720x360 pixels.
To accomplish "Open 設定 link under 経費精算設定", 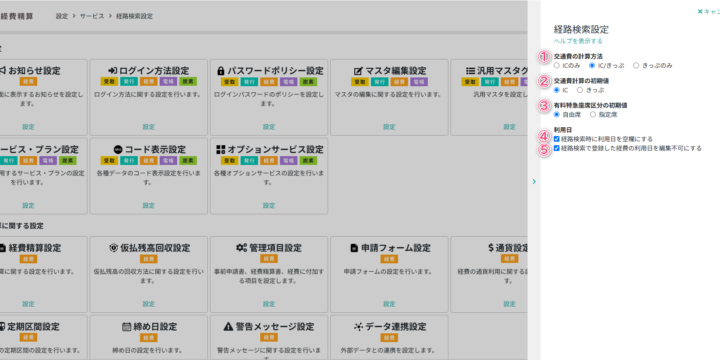I will tap(28, 304).
